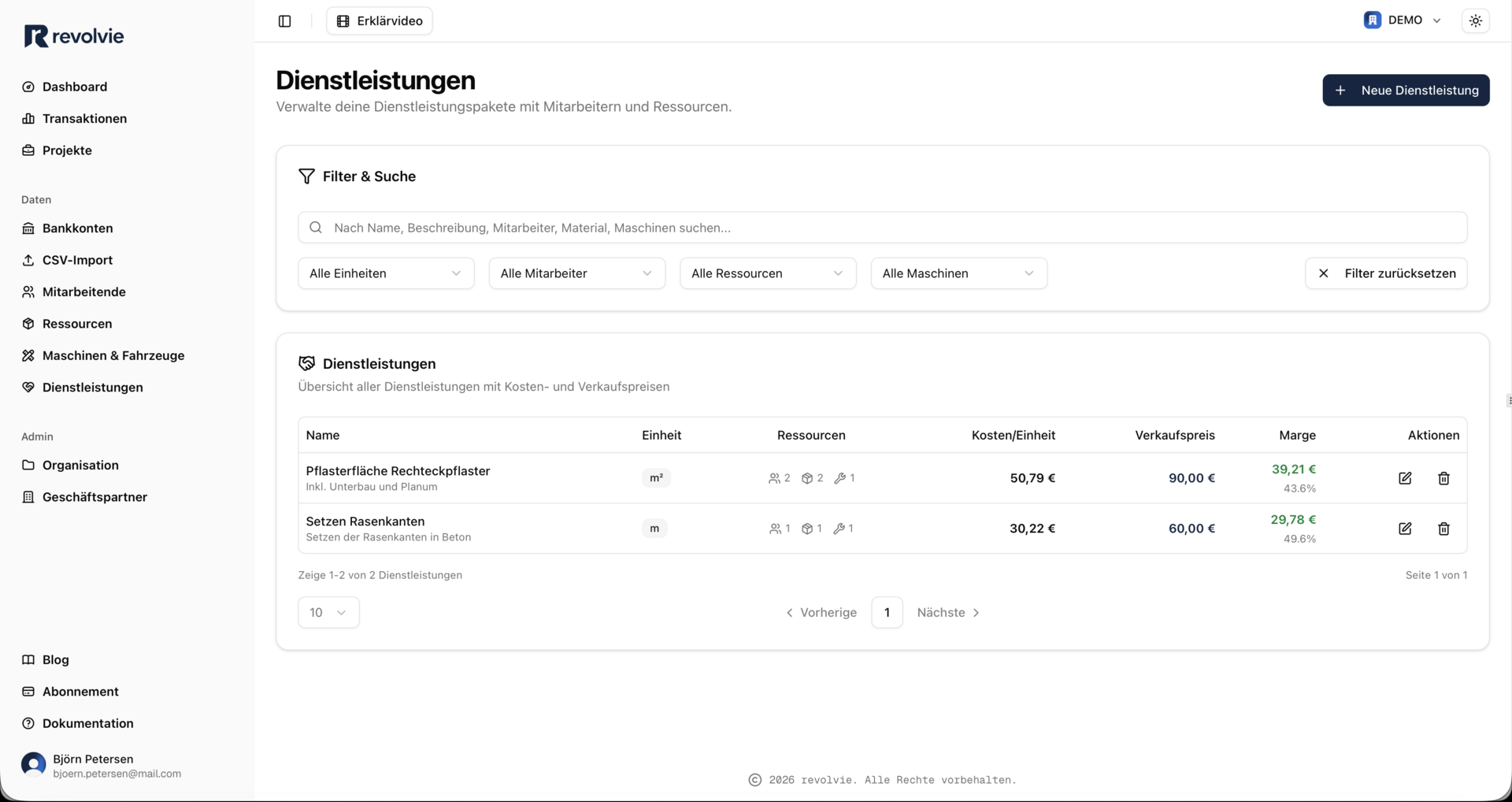Go to Maschinen & Fahrzeuge in the sidebar

point(113,355)
